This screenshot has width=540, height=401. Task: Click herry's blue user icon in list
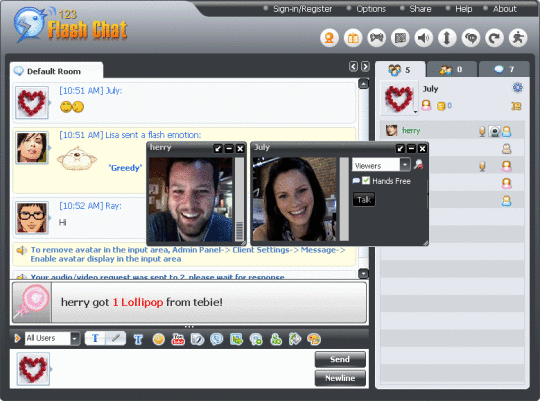(x=507, y=131)
